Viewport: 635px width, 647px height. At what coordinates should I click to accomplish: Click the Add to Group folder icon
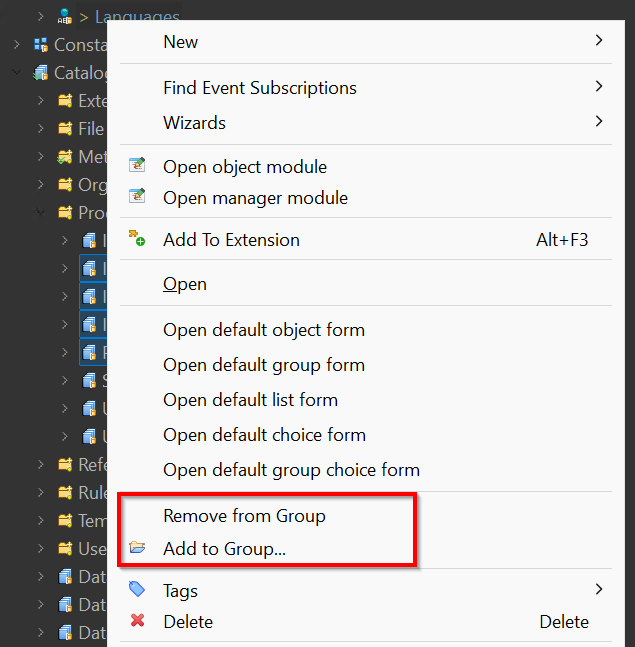[137, 547]
